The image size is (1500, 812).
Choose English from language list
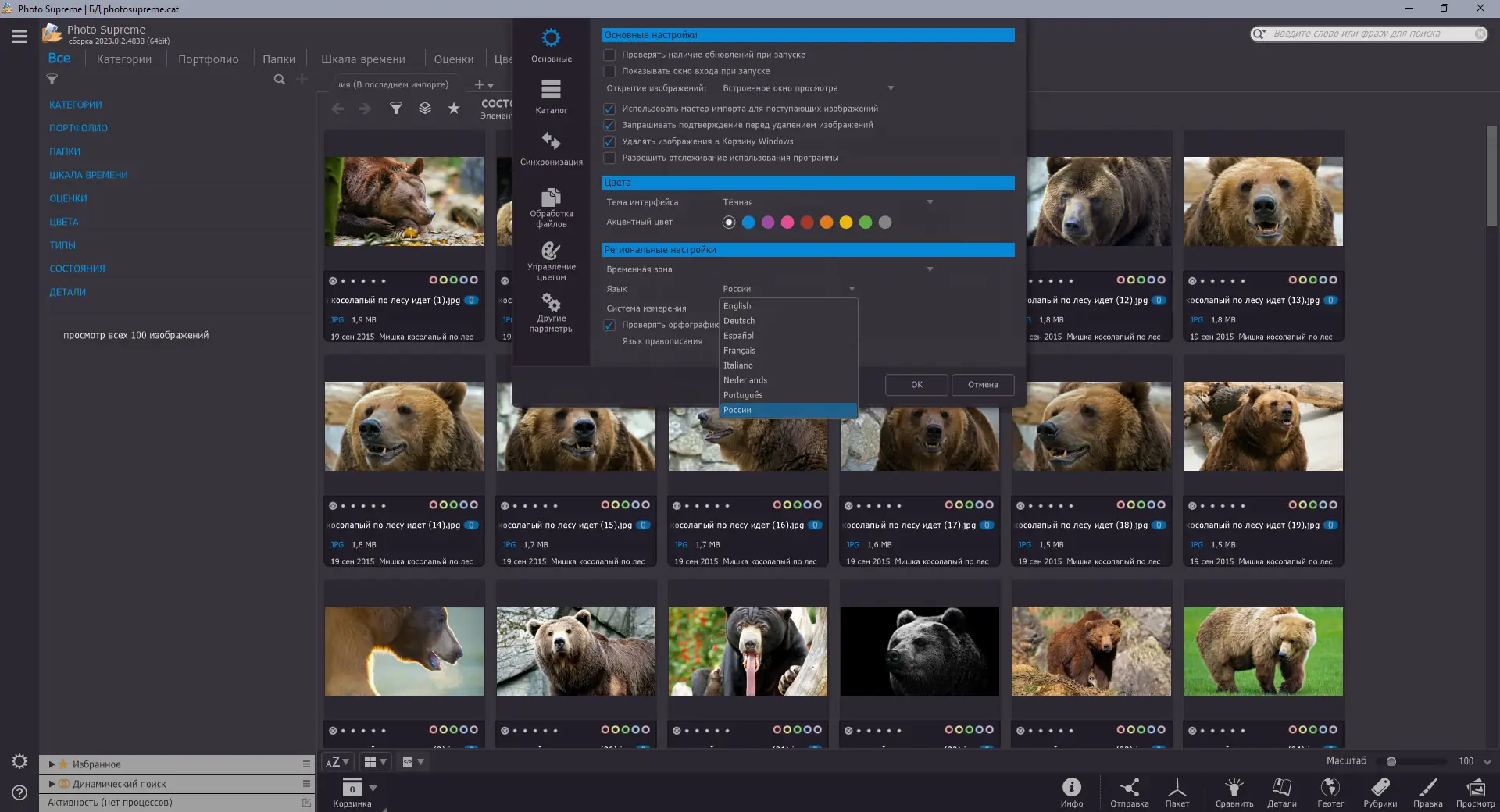pyautogui.click(x=788, y=306)
